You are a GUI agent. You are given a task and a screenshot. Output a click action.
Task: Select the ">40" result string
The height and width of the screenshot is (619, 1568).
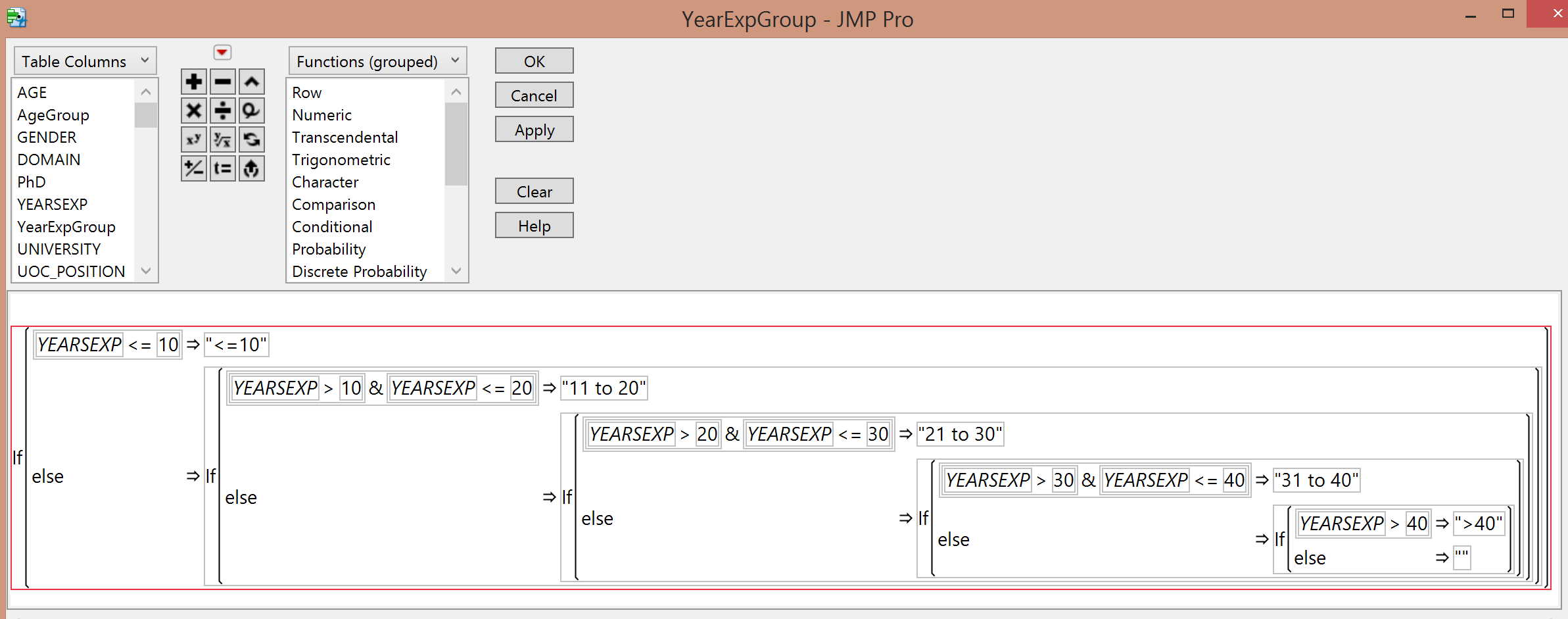(1479, 524)
